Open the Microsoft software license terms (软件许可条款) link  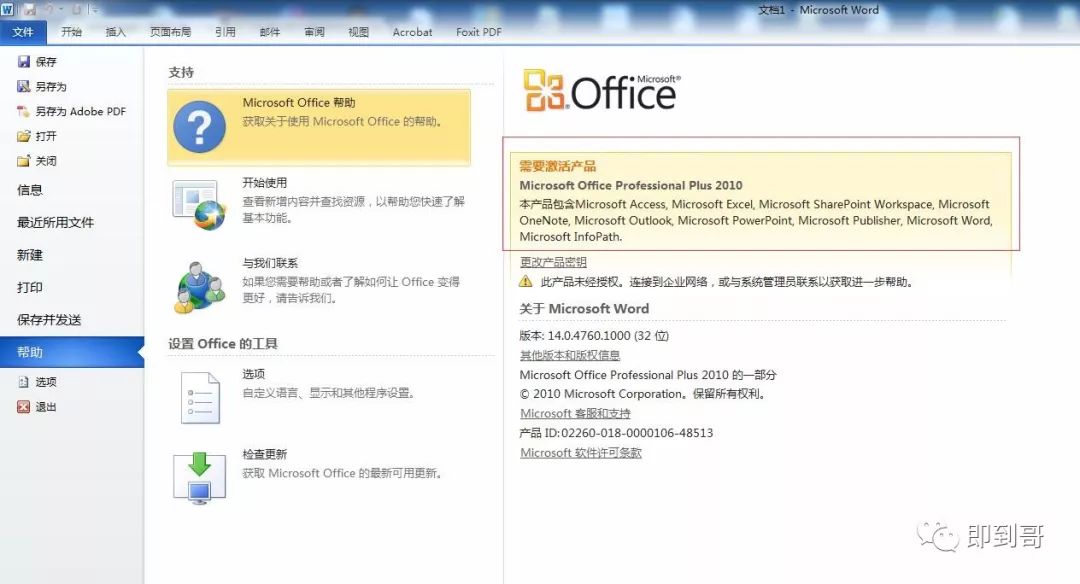tap(581, 452)
